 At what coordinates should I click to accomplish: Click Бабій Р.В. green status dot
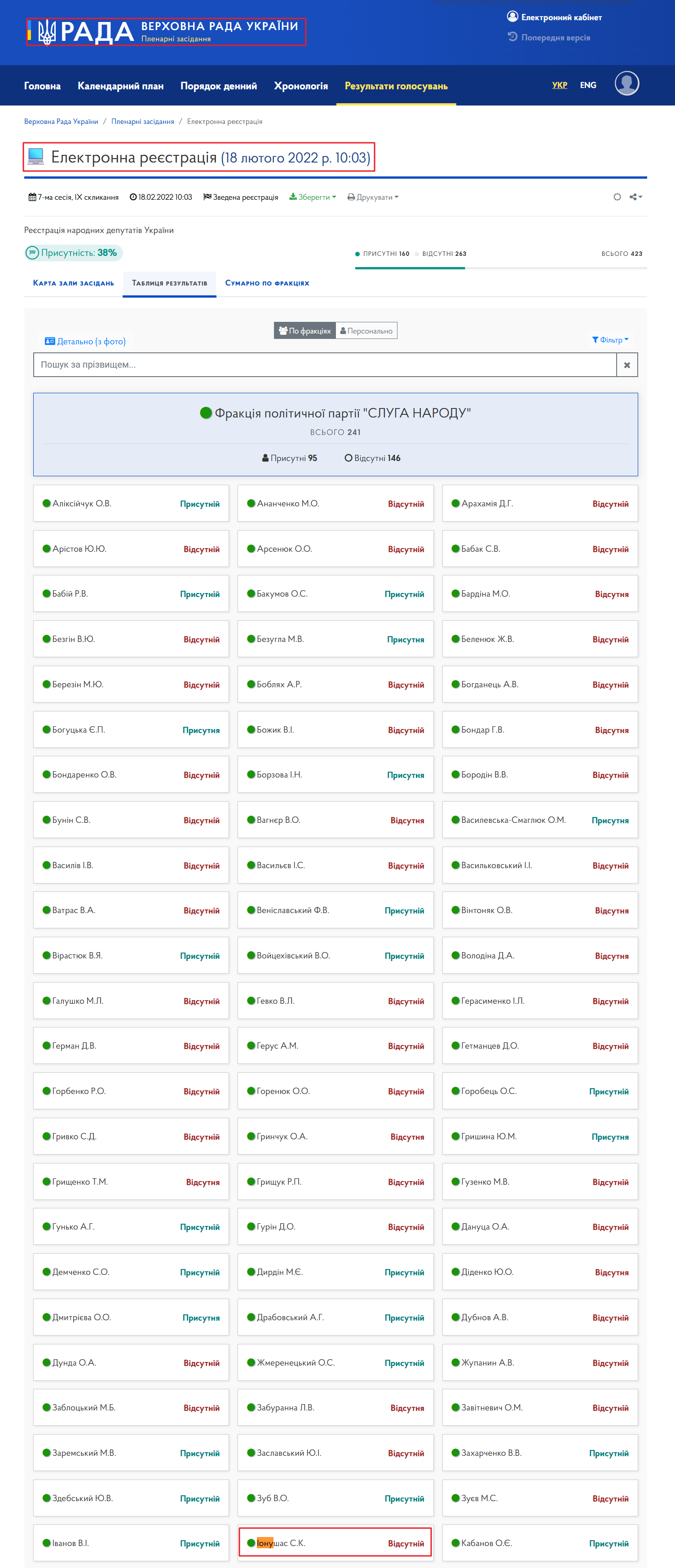[x=47, y=593]
